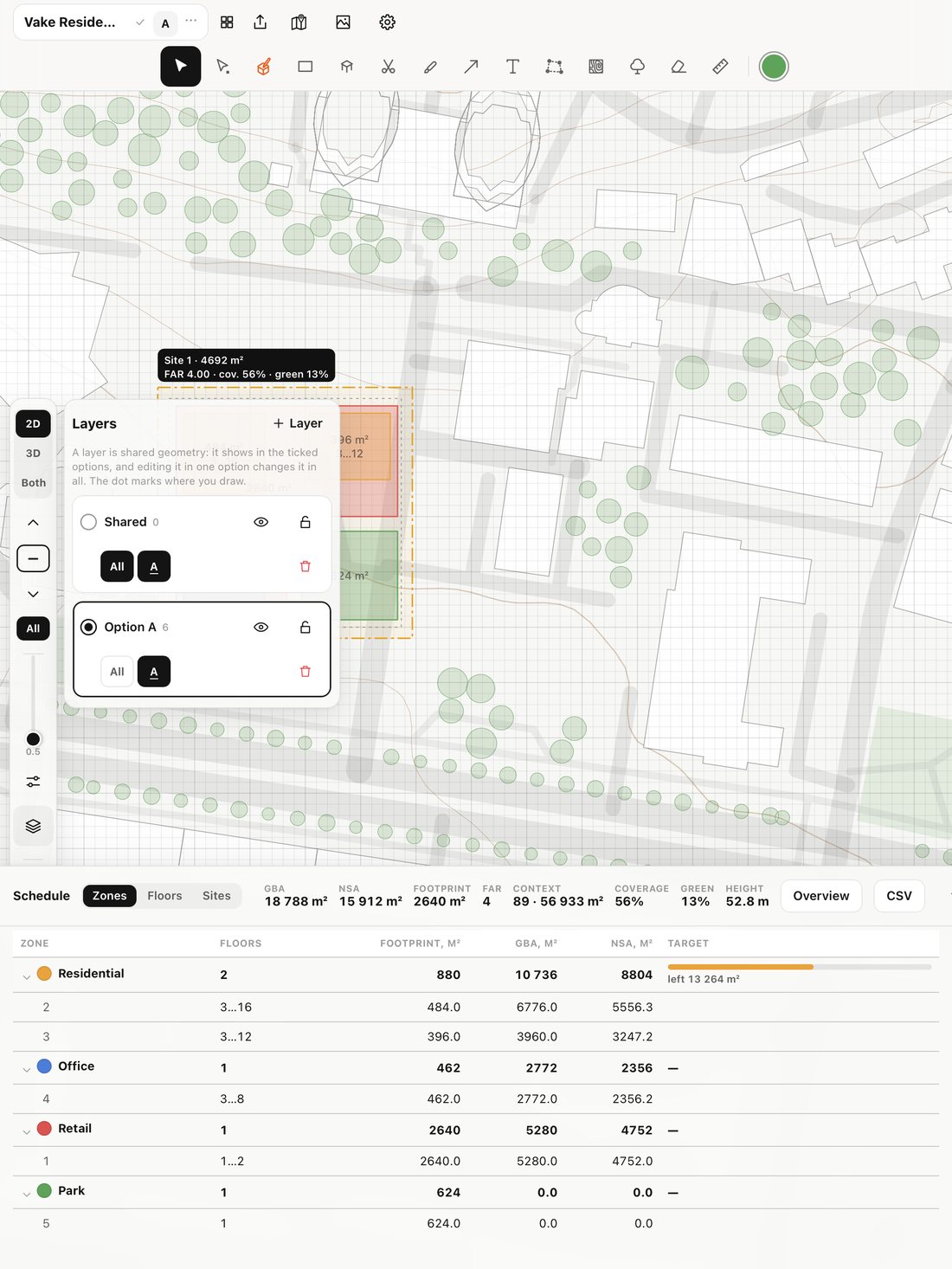
Task: Open the project options ellipsis menu
Action: click(x=191, y=21)
